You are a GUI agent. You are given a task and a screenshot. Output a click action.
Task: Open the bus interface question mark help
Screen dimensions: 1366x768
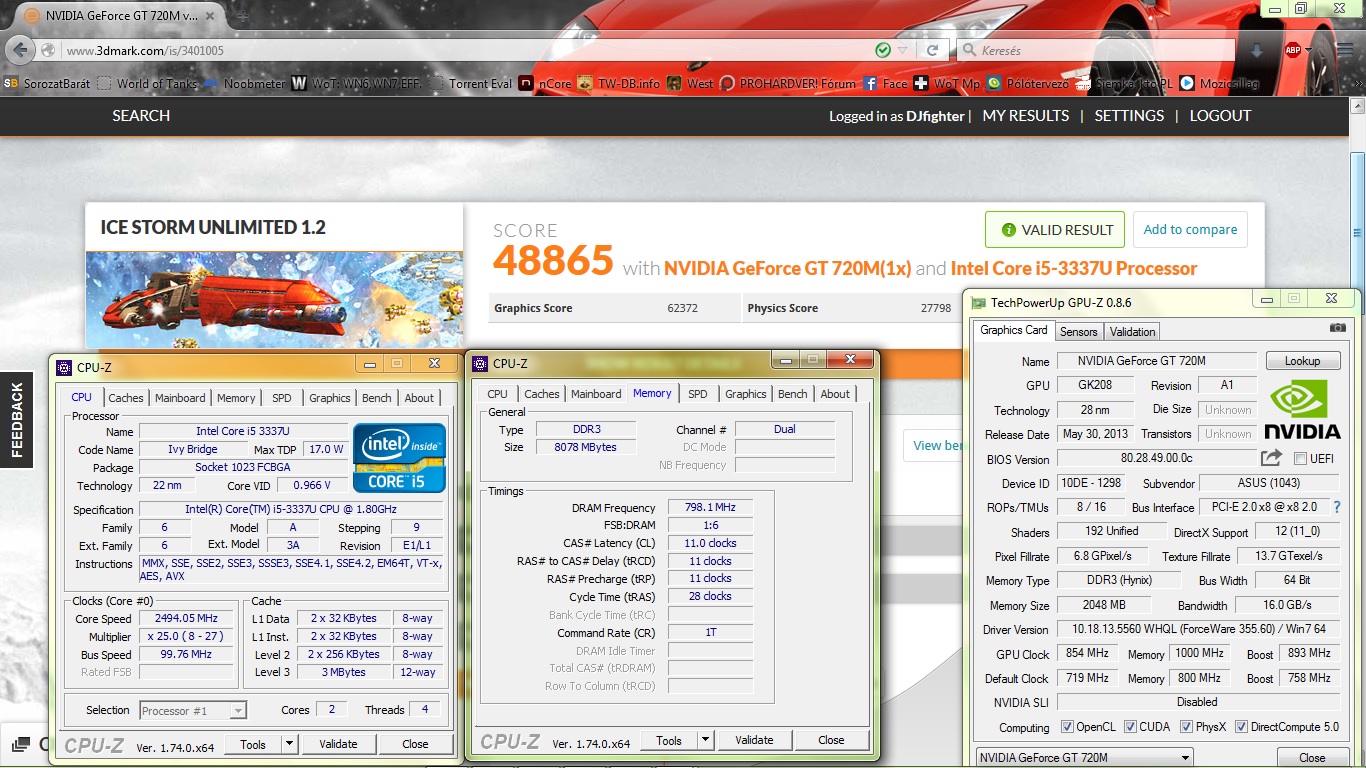(1338, 507)
